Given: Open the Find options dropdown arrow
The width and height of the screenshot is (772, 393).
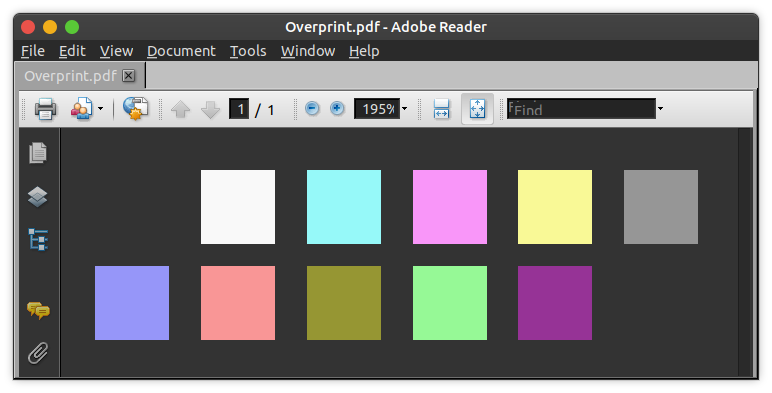Looking at the screenshot, I should (x=660, y=109).
